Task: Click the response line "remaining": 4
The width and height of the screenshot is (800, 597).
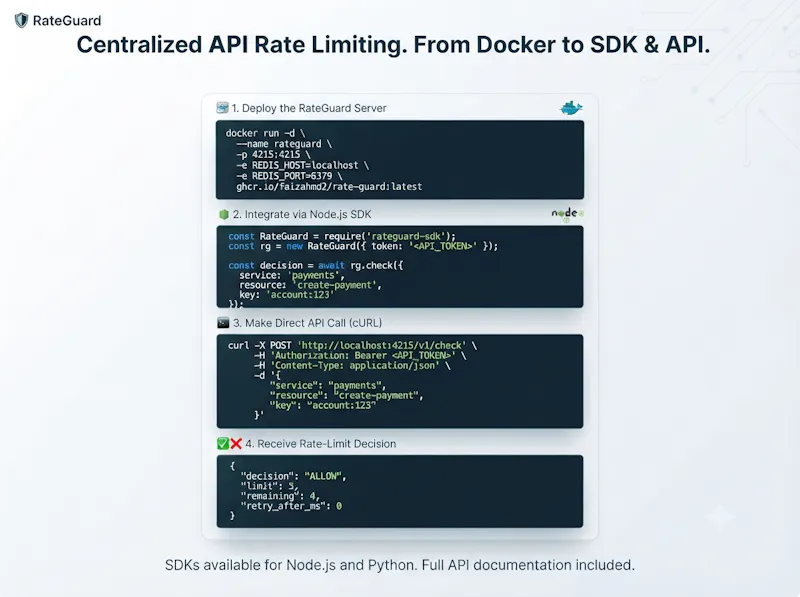Action: pyautogui.click(x=280, y=496)
